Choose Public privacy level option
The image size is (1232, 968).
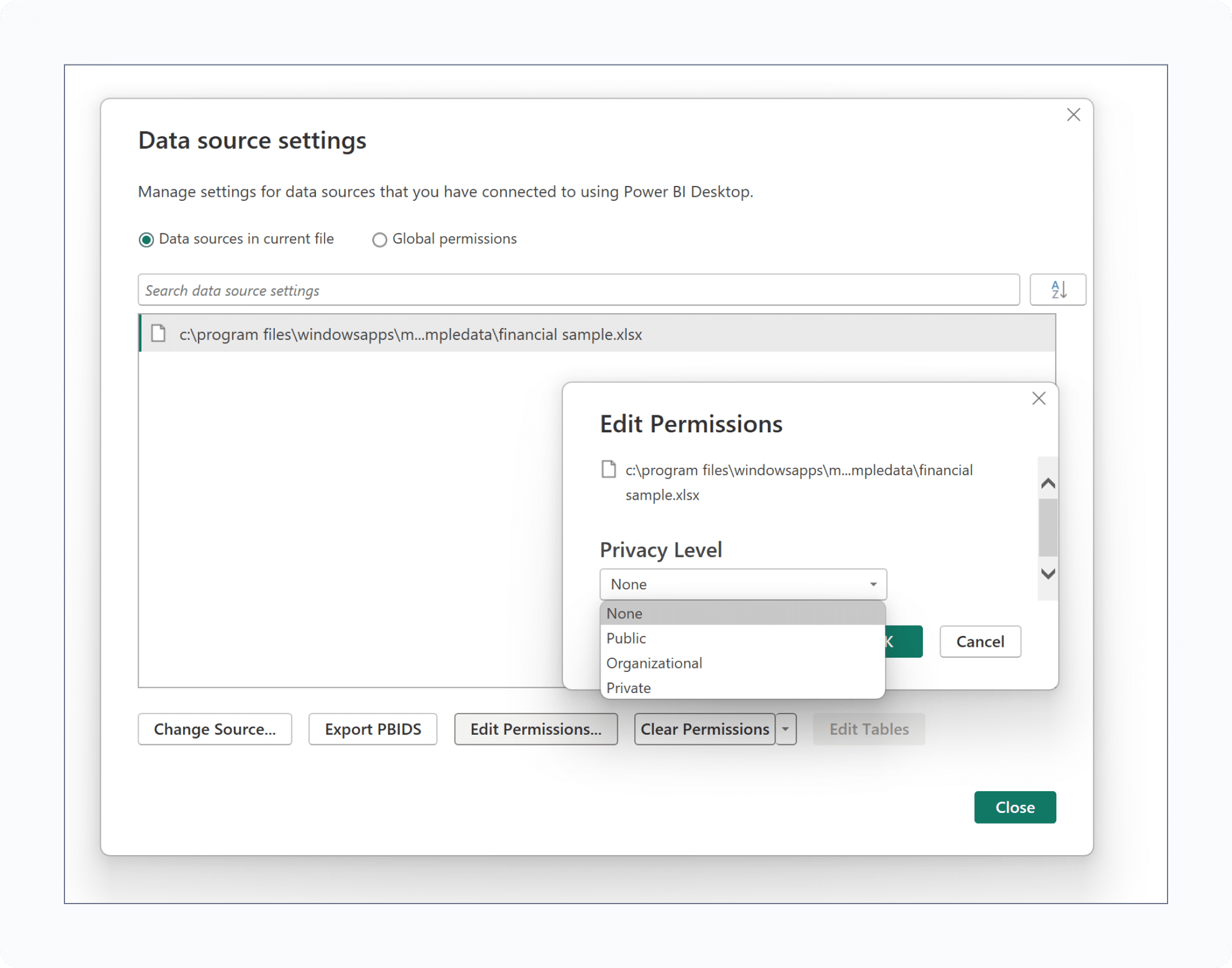click(626, 638)
